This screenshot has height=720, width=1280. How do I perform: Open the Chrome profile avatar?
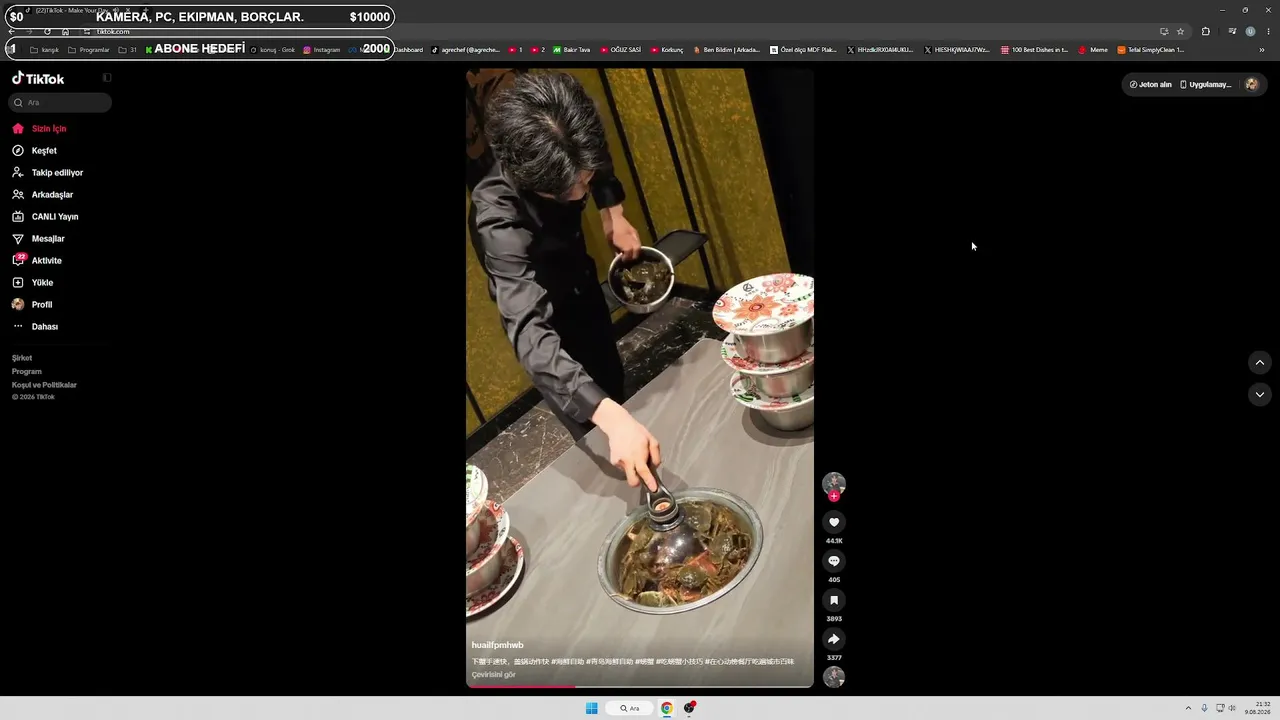tap(1250, 32)
